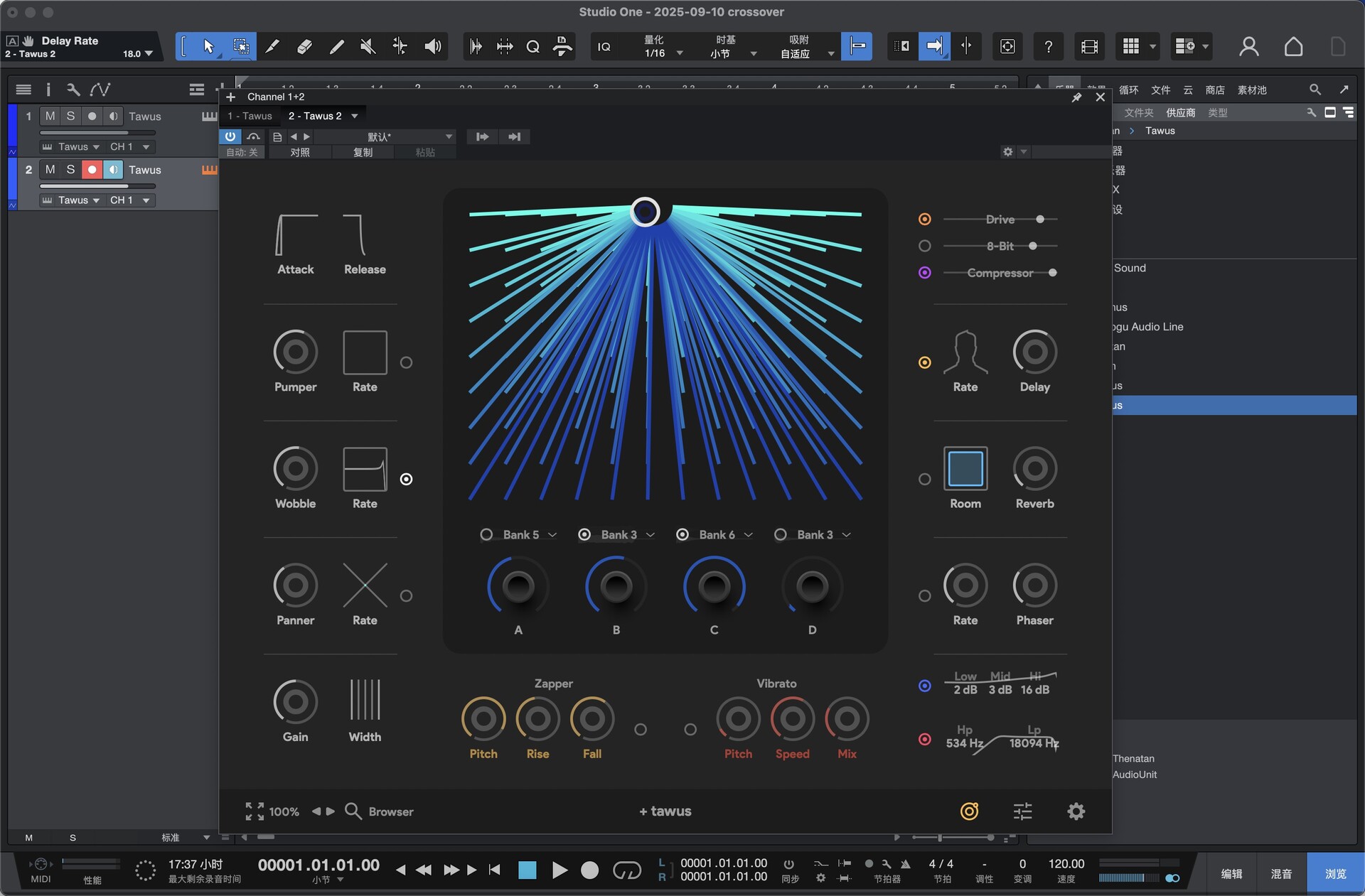
Task: Click orange Tawus logo icon
Action: (969, 811)
